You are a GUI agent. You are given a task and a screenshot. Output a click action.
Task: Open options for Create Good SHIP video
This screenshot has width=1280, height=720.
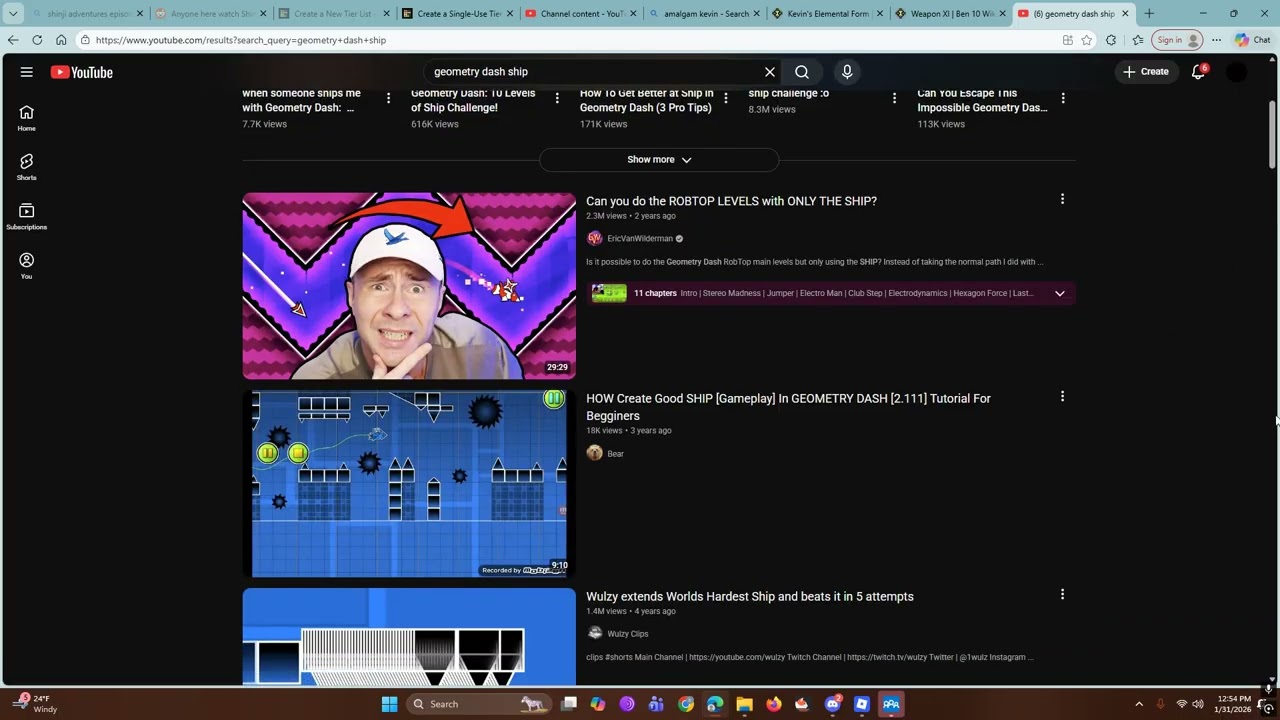(x=1062, y=397)
